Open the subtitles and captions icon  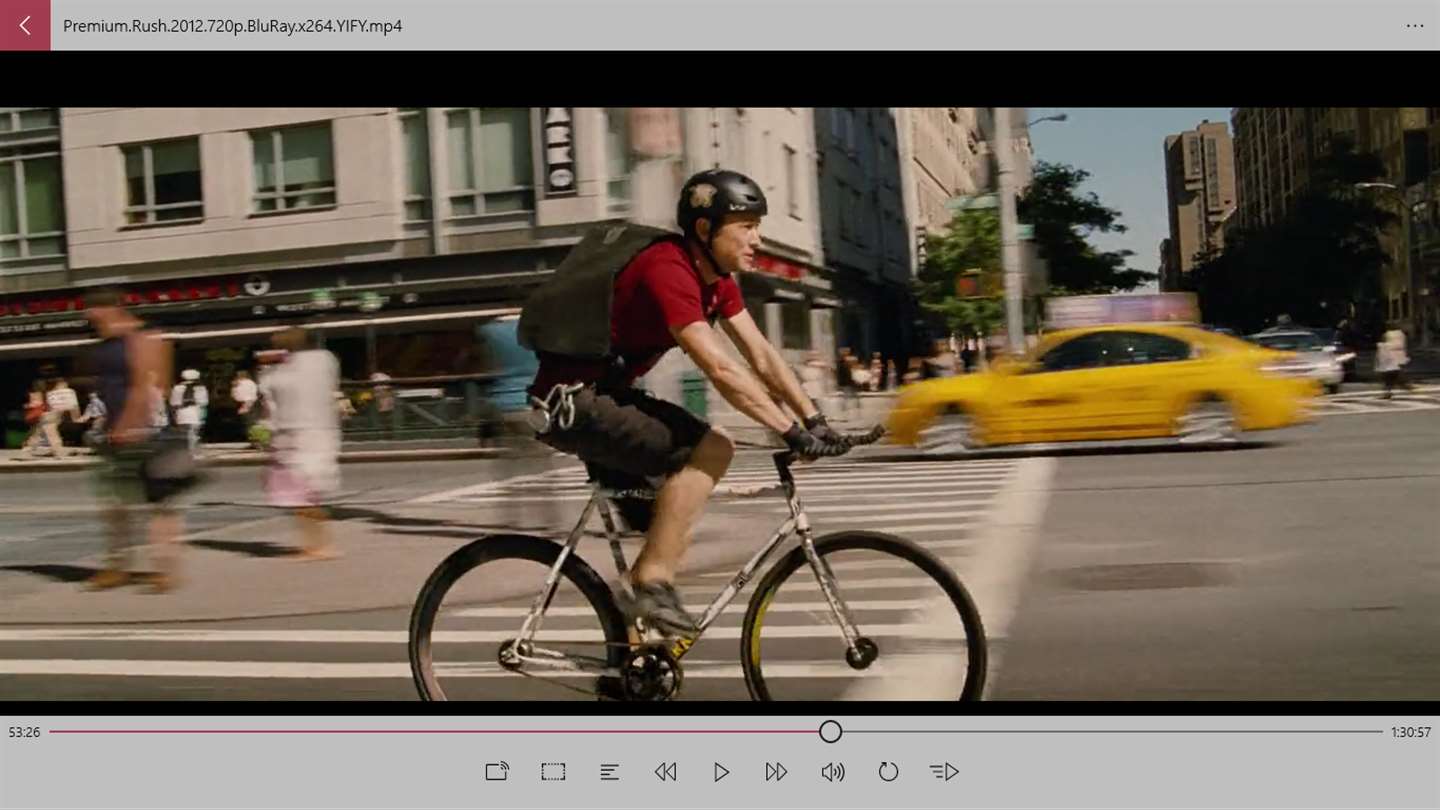(x=609, y=772)
